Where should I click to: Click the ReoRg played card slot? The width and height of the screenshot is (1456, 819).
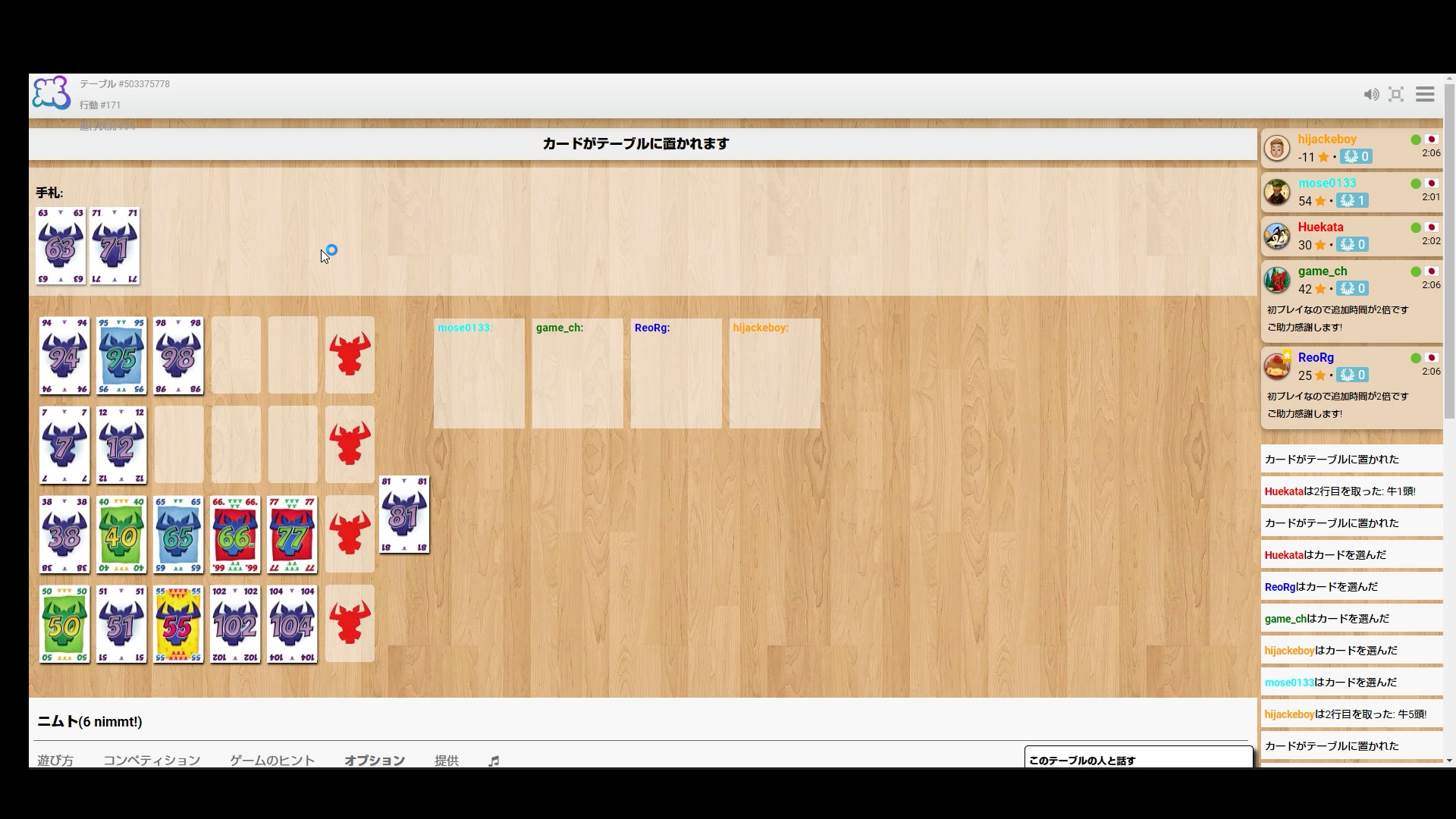(676, 373)
